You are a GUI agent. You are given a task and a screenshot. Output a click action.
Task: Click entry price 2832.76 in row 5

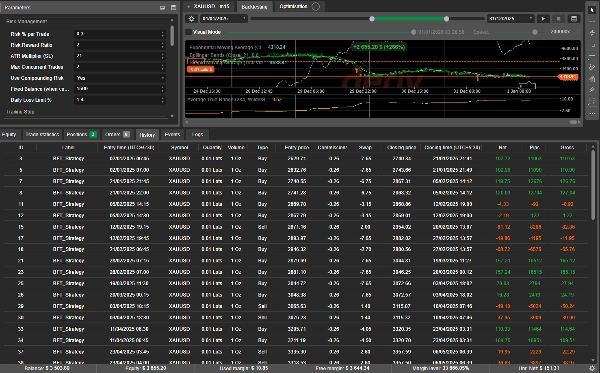point(297,170)
